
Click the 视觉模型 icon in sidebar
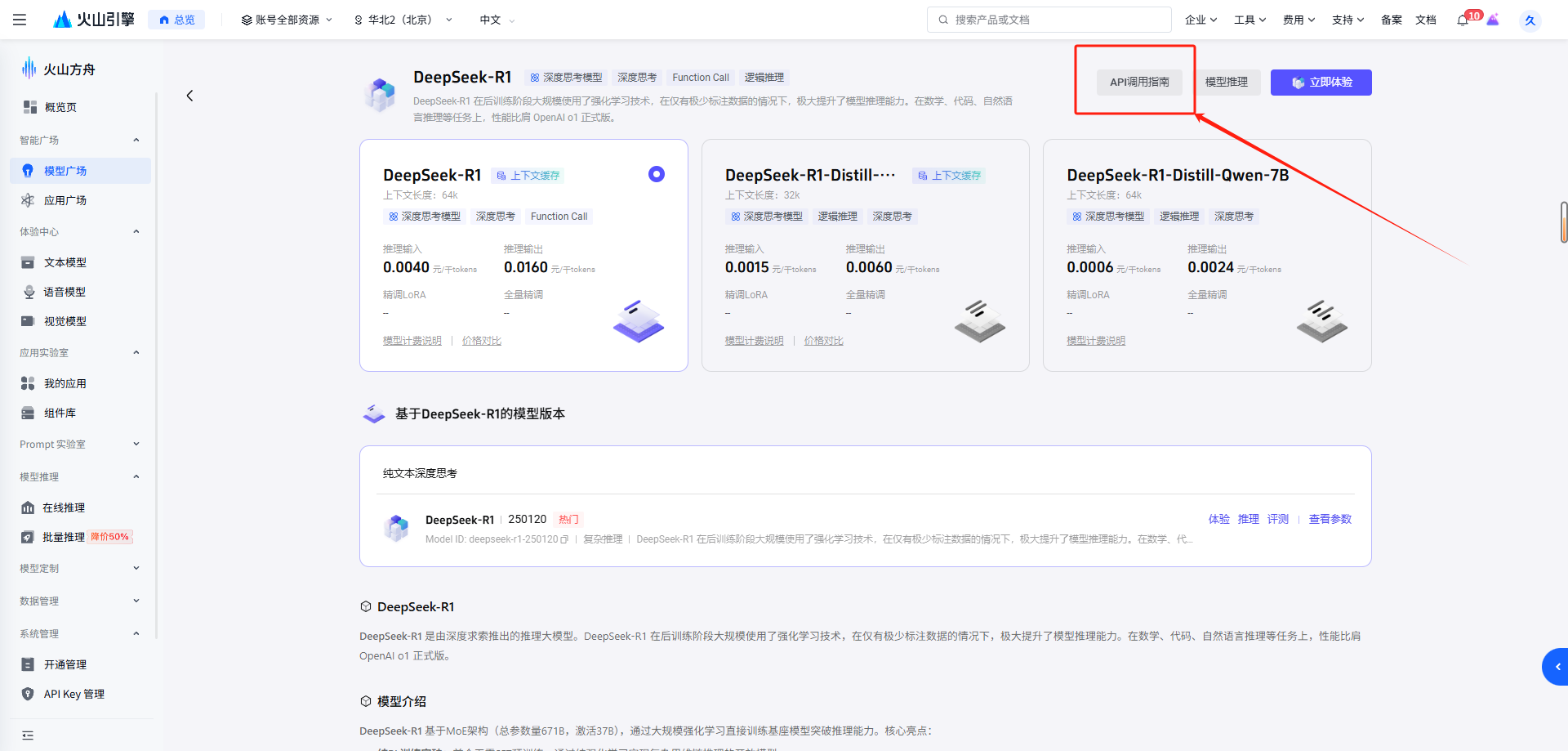tap(28, 321)
